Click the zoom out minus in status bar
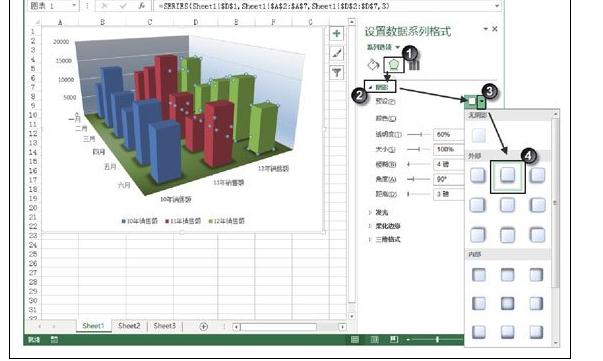This screenshot has width=603, height=361. click(x=408, y=339)
